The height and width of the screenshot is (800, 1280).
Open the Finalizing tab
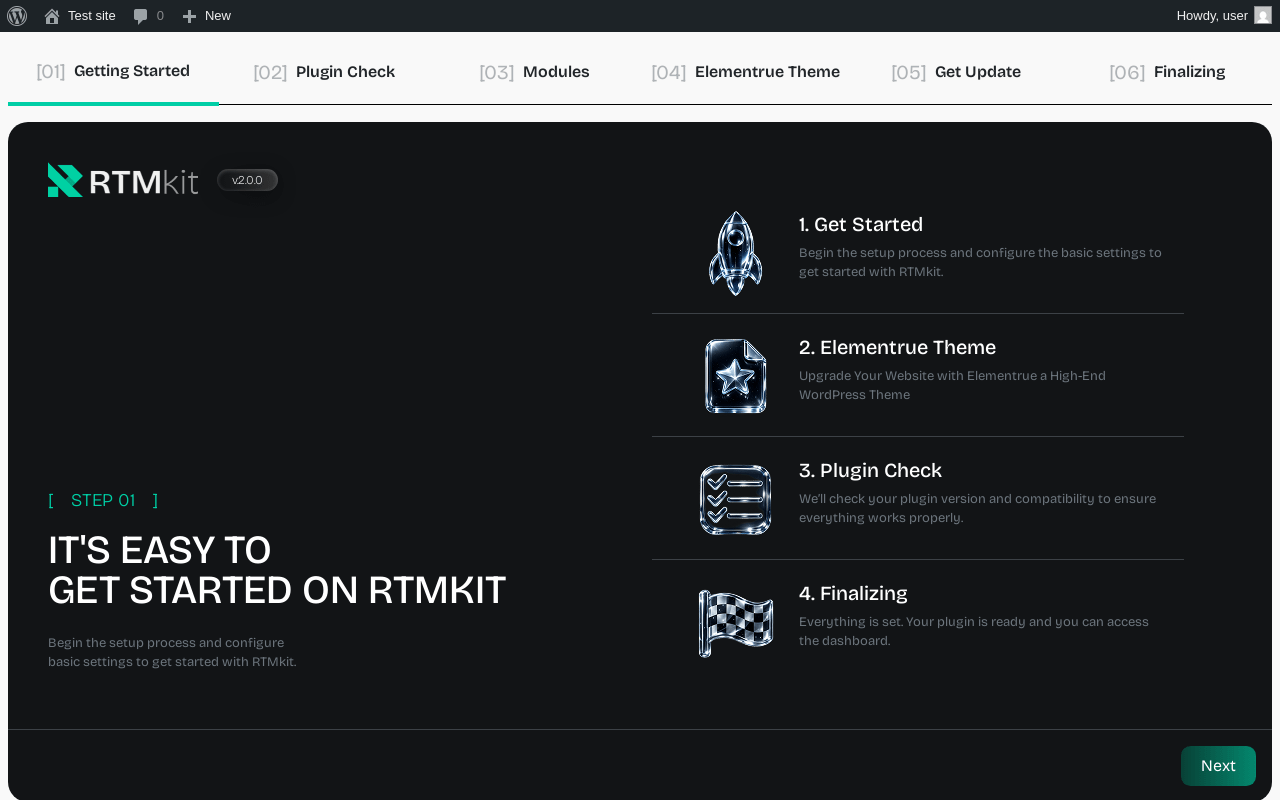click(x=1167, y=72)
